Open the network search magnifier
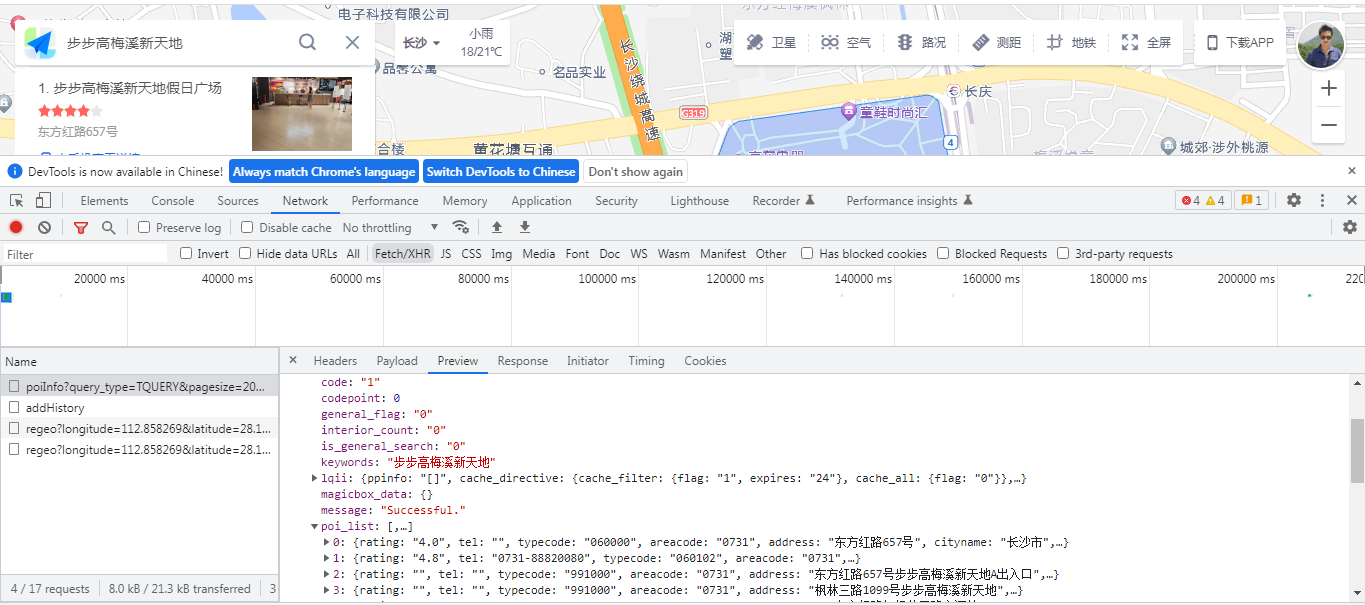Image resolution: width=1365 pixels, height=605 pixels. (x=109, y=227)
